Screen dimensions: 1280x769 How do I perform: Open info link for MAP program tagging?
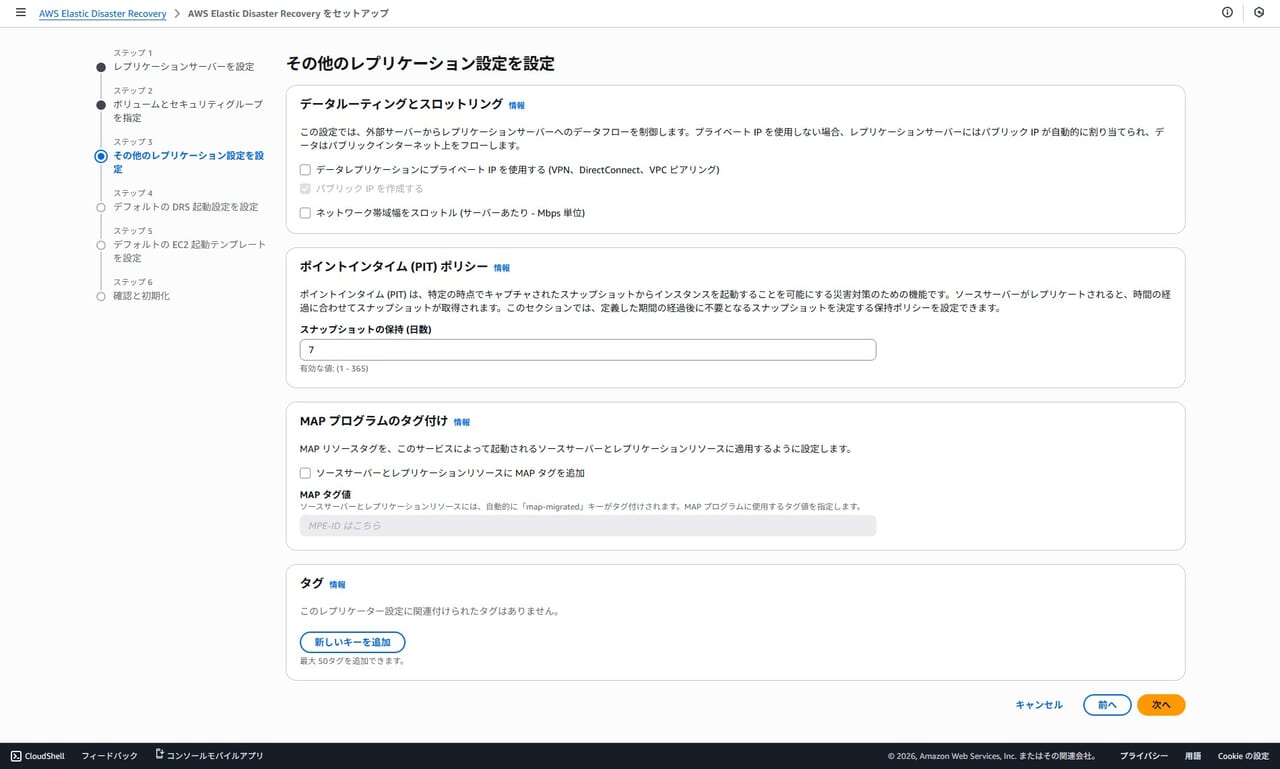point(461,422)
